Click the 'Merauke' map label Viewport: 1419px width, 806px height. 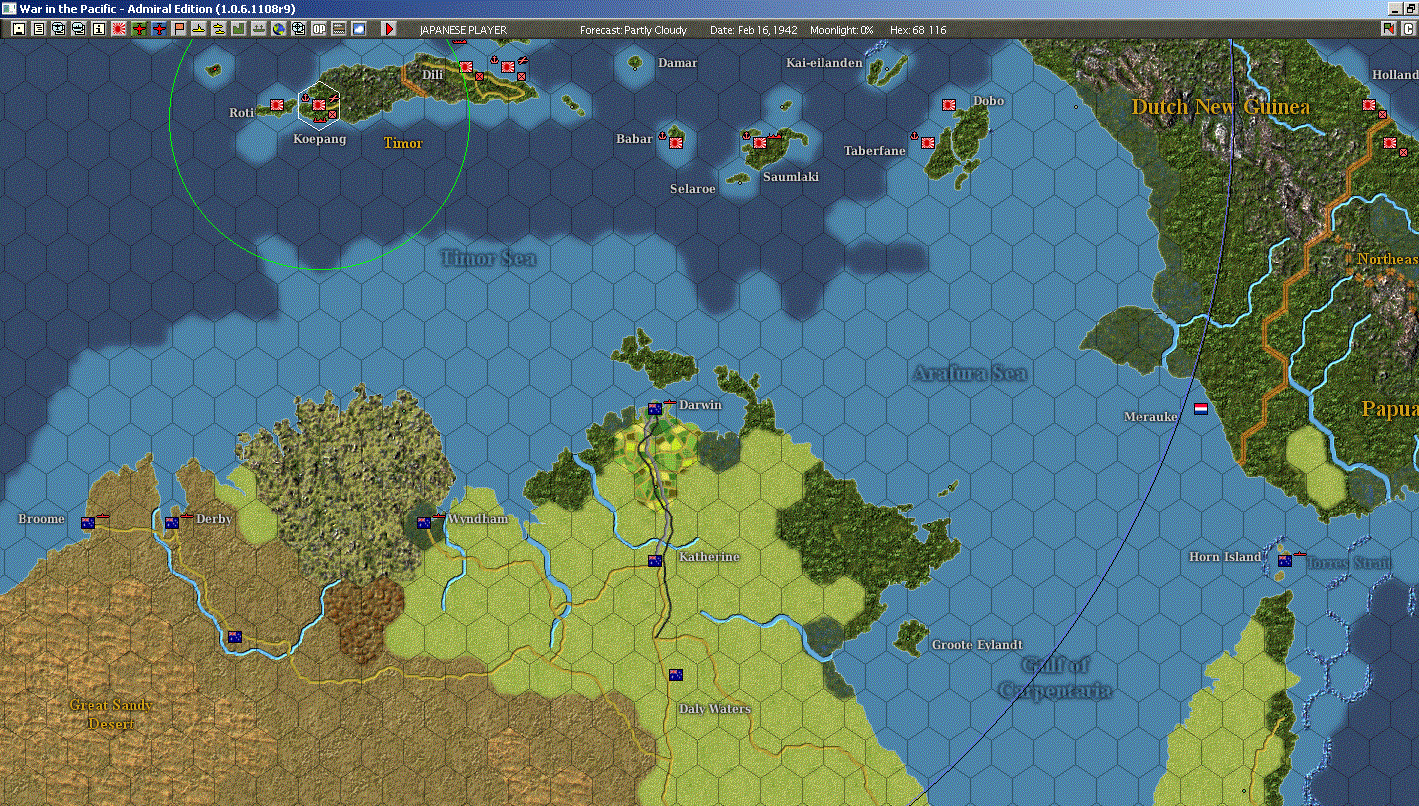(1151, 416)
